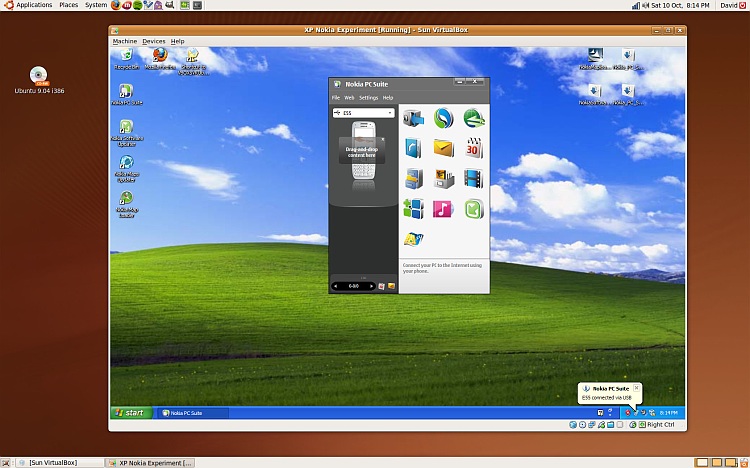Click the Ubuntu panel date and time

pyautogui.click(x=680, y=5)
